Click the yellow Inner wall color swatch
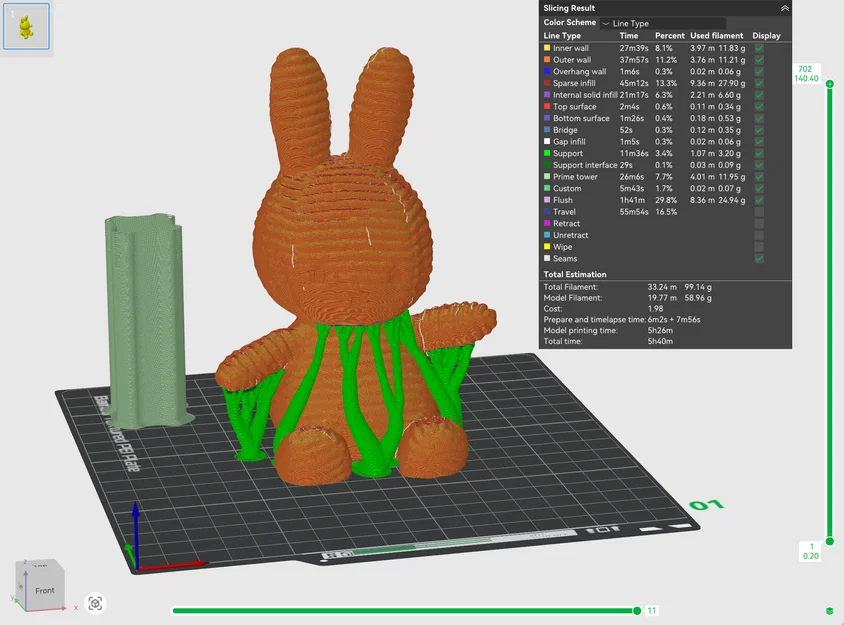The image size is (844, 625). tap(546, 48)
